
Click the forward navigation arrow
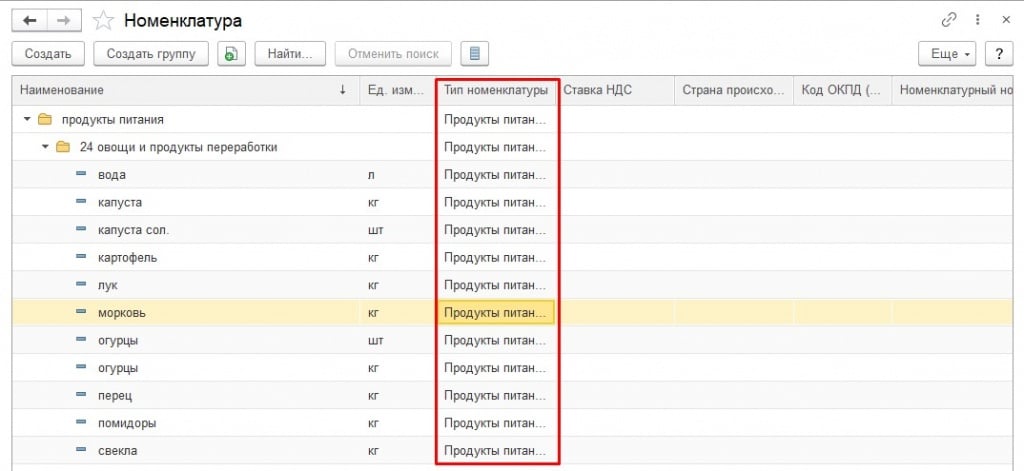coord(65,20)
